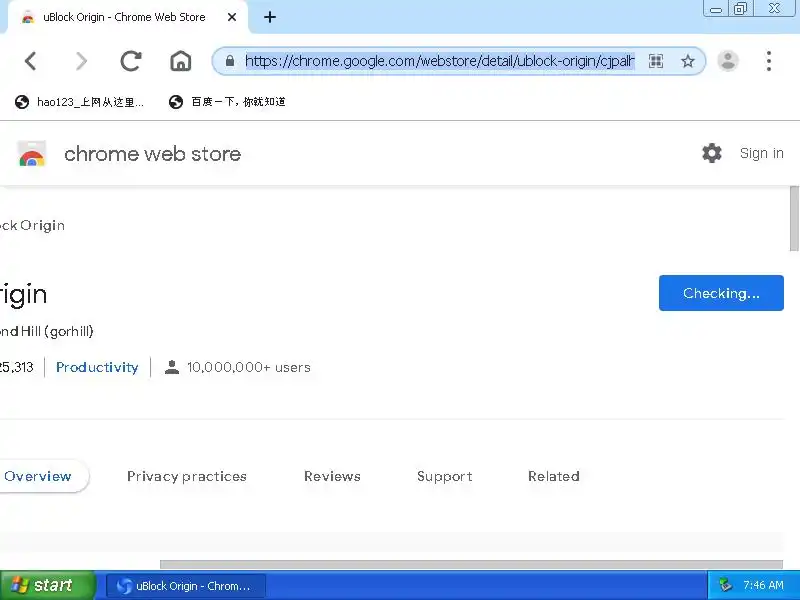This screenshot has height=600, width=800.
Task: Click the rating count 25,313
Action: 16,367
